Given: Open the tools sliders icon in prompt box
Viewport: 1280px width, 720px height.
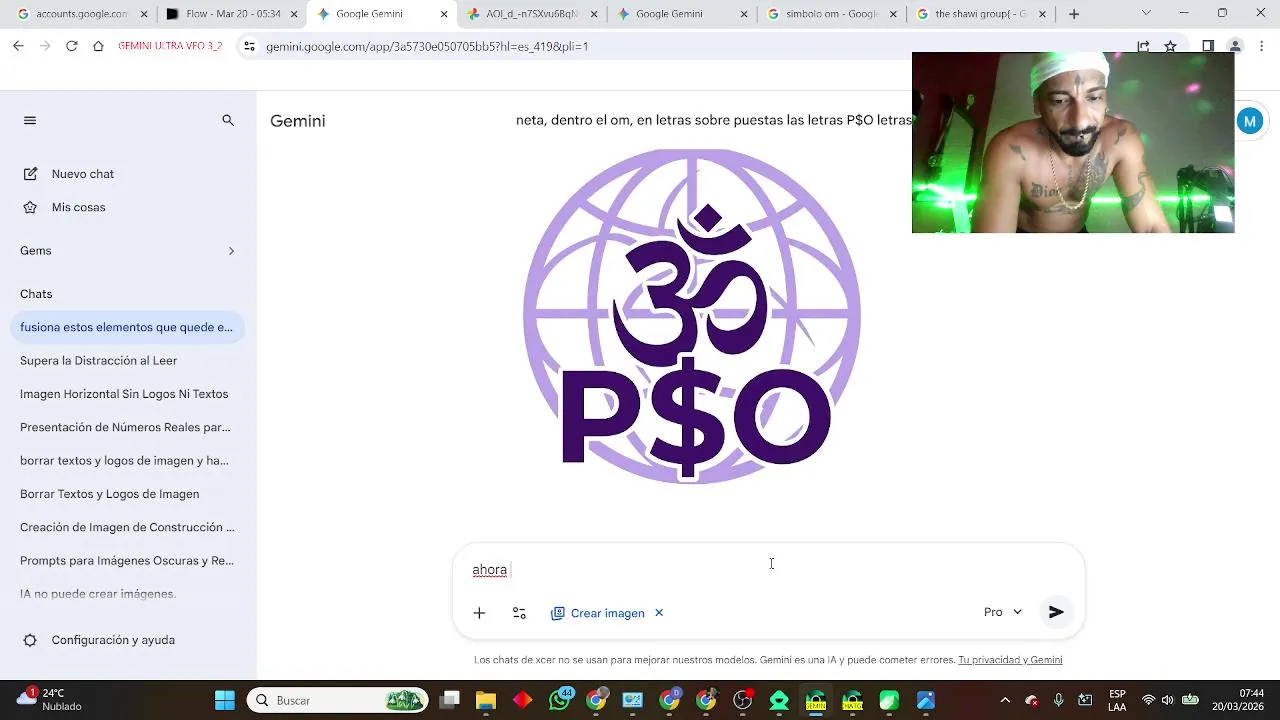Looking at the screenshot, I should 519,613.
